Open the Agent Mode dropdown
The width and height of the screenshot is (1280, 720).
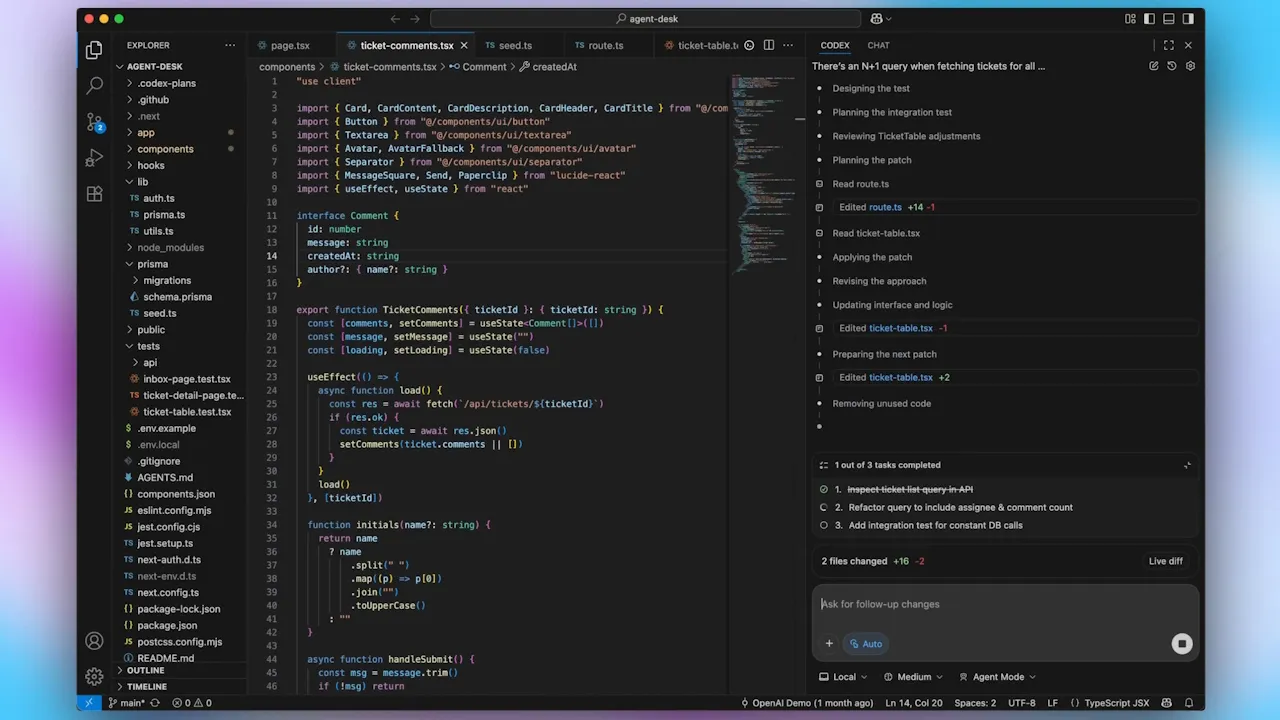click(x=997, y=677)
